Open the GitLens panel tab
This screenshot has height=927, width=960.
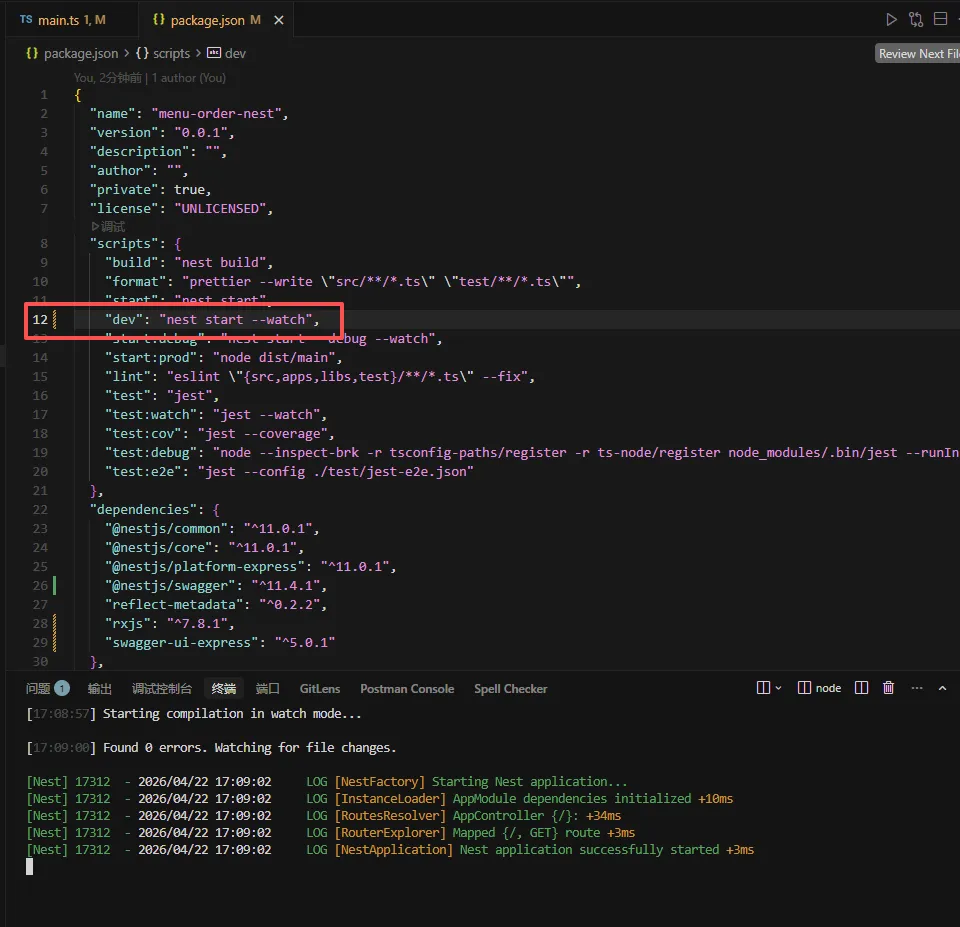[x=320, y=688]
